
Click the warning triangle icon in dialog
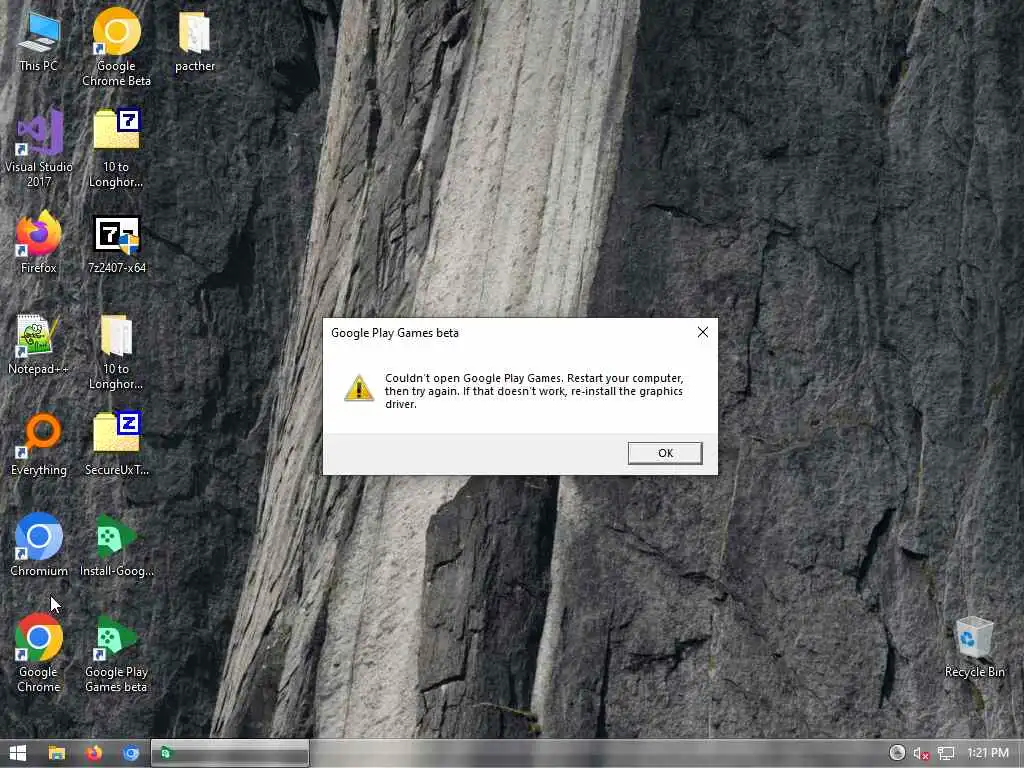click(x=359, y=388)
